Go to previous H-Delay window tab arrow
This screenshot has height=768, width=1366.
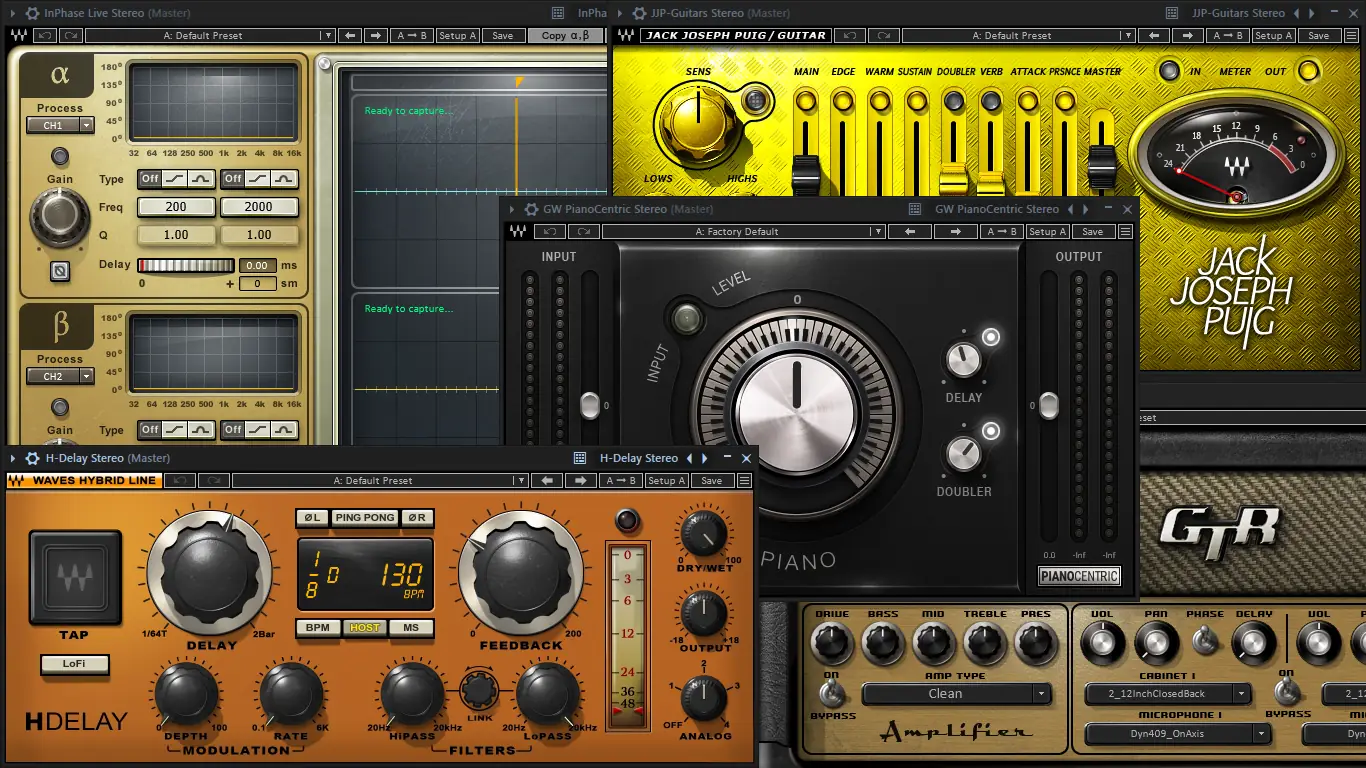click(689, 458)
